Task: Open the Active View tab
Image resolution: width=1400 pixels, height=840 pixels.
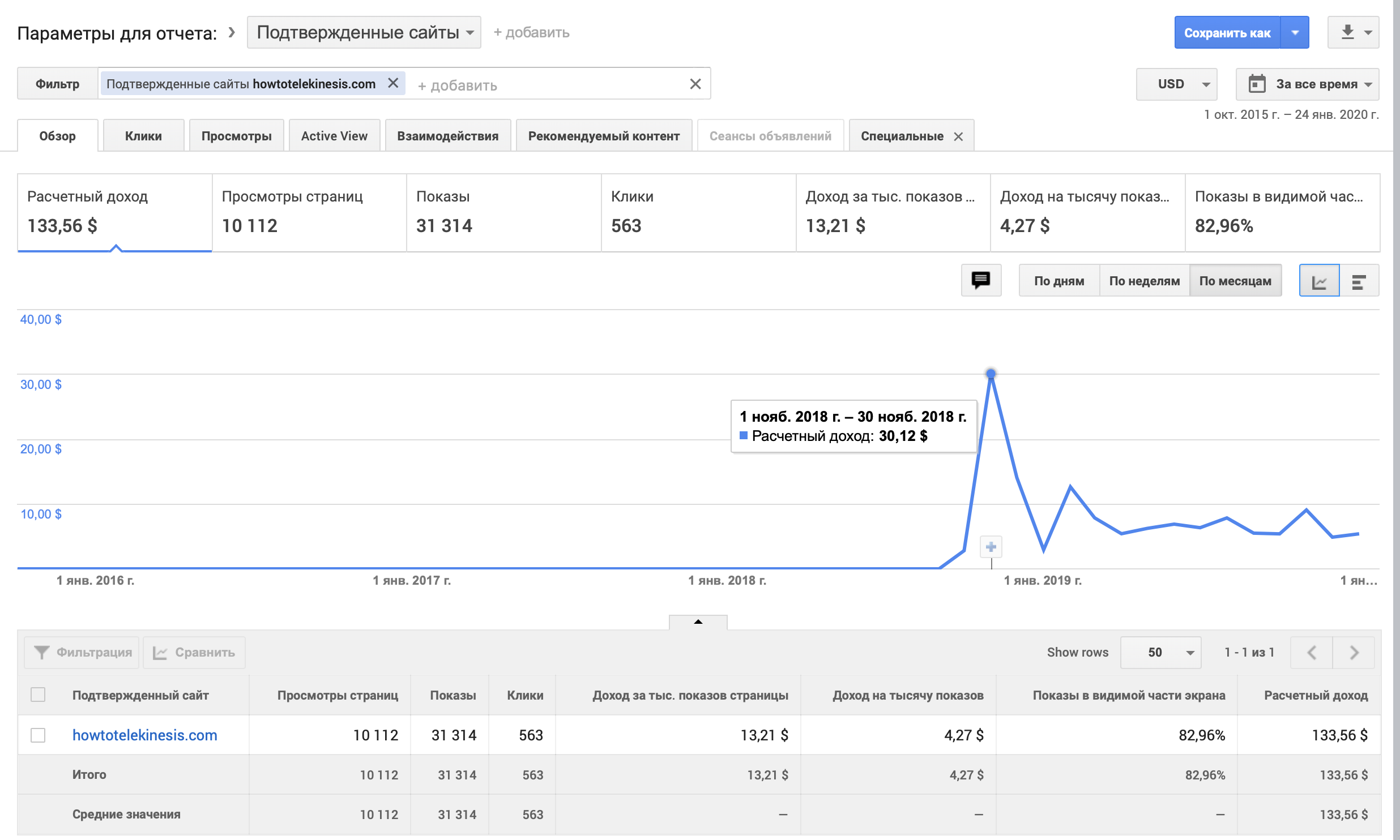Action: point(334,136)
